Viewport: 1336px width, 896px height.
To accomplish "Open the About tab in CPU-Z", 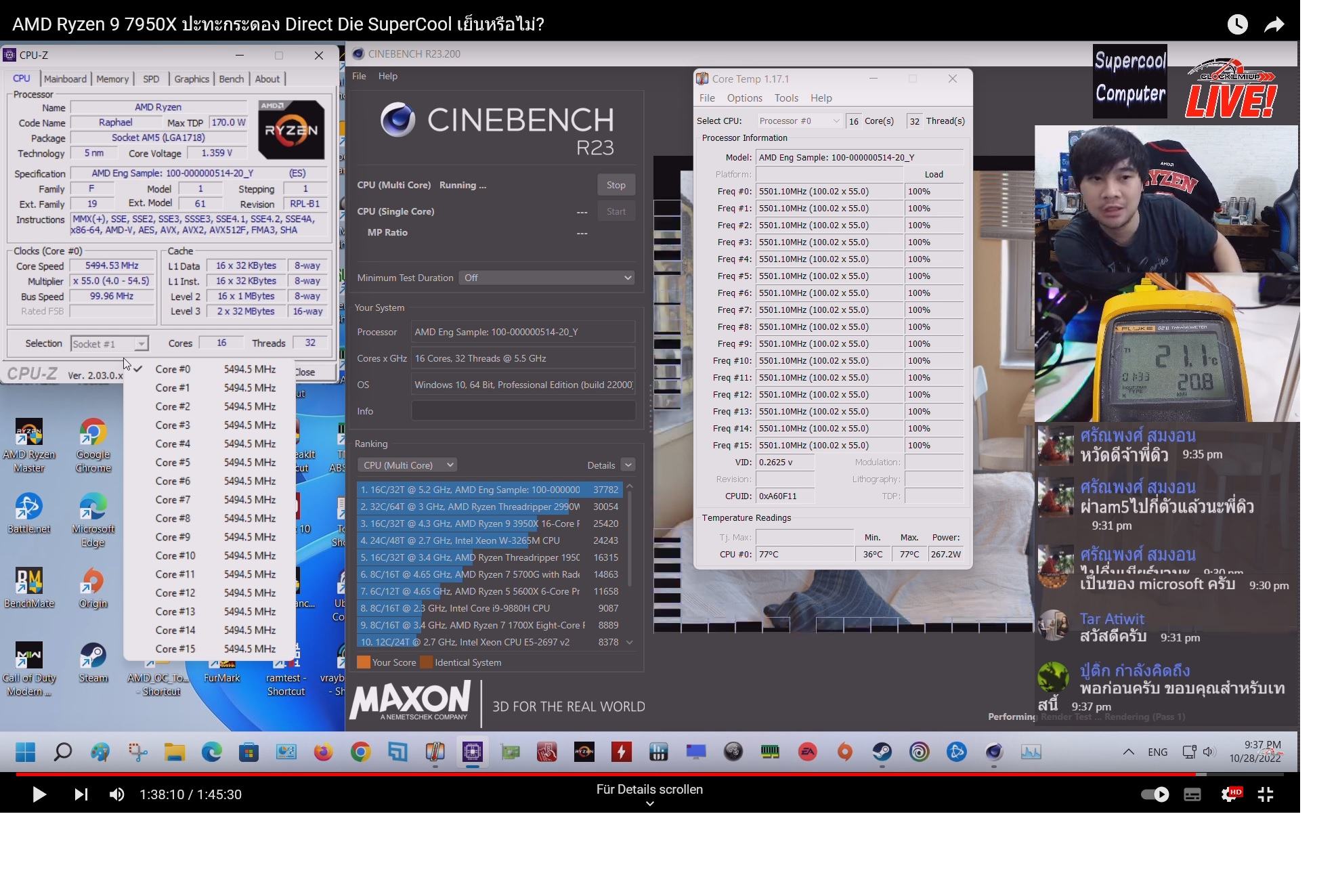I will pos(267,79).
